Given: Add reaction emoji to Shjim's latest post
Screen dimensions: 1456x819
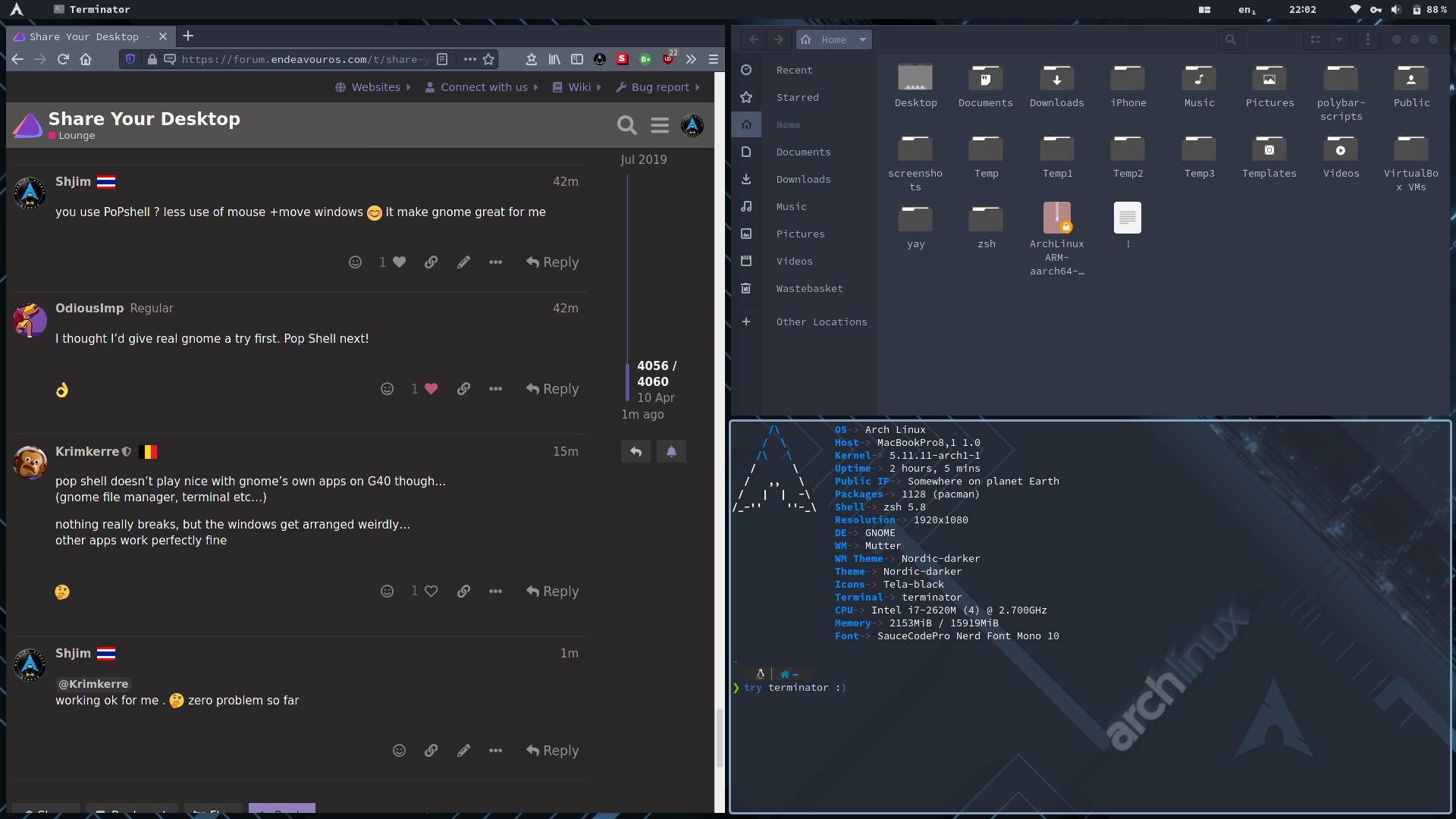Looking at the screenshot, I should coord(400,751).
